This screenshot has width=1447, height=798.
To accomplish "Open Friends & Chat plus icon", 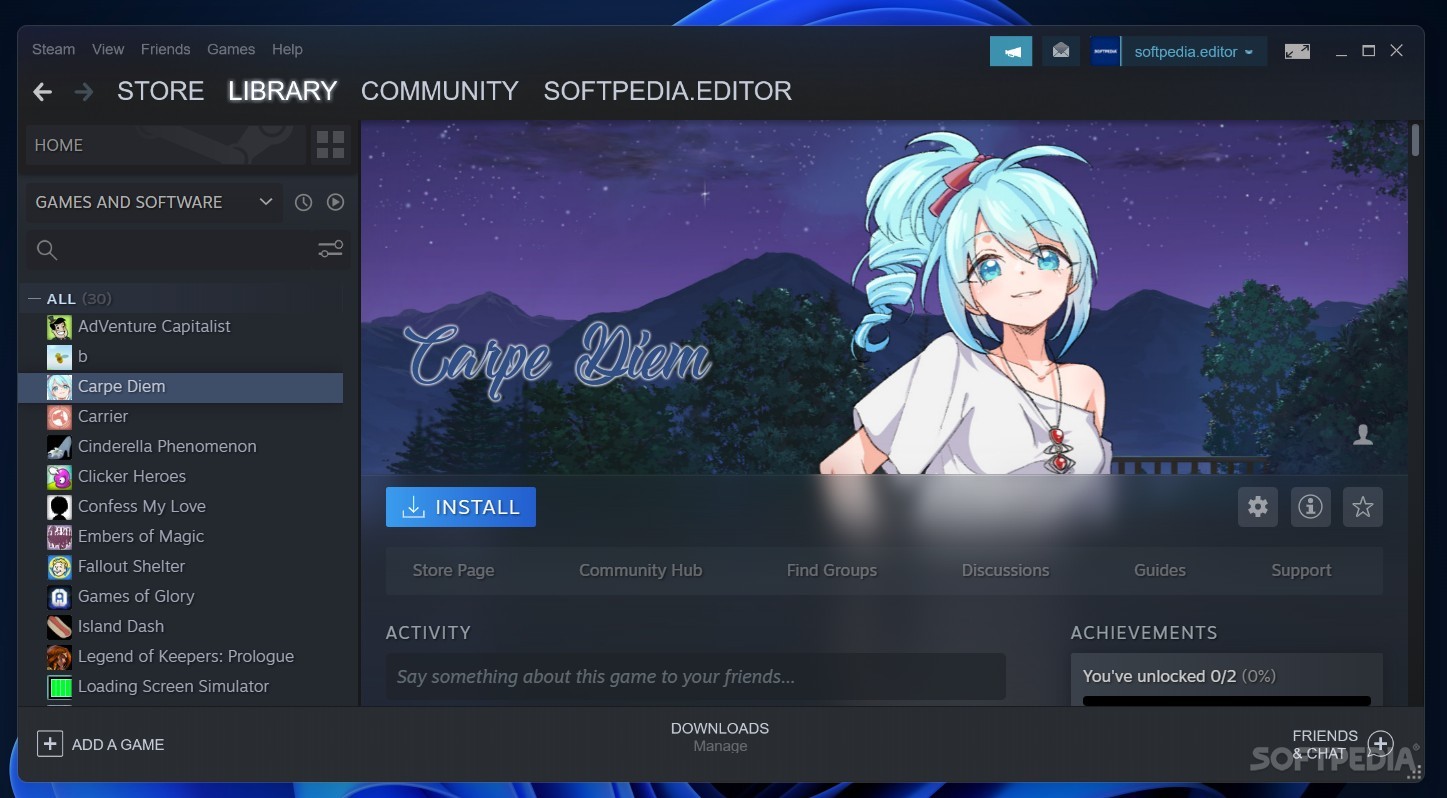I will click(x=1380, y=744).
